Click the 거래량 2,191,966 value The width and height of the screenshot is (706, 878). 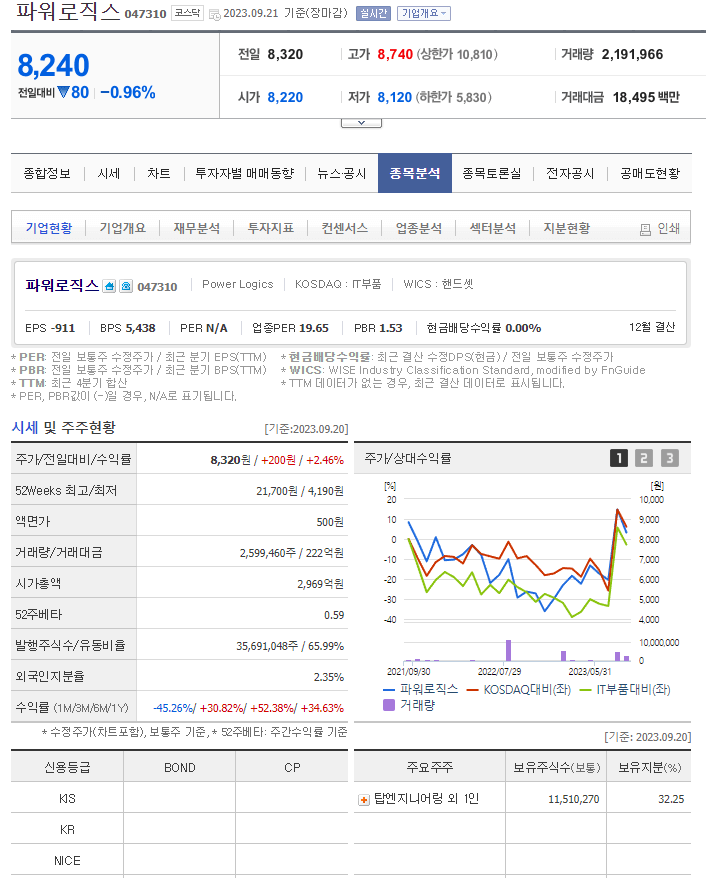pos(632,54)
